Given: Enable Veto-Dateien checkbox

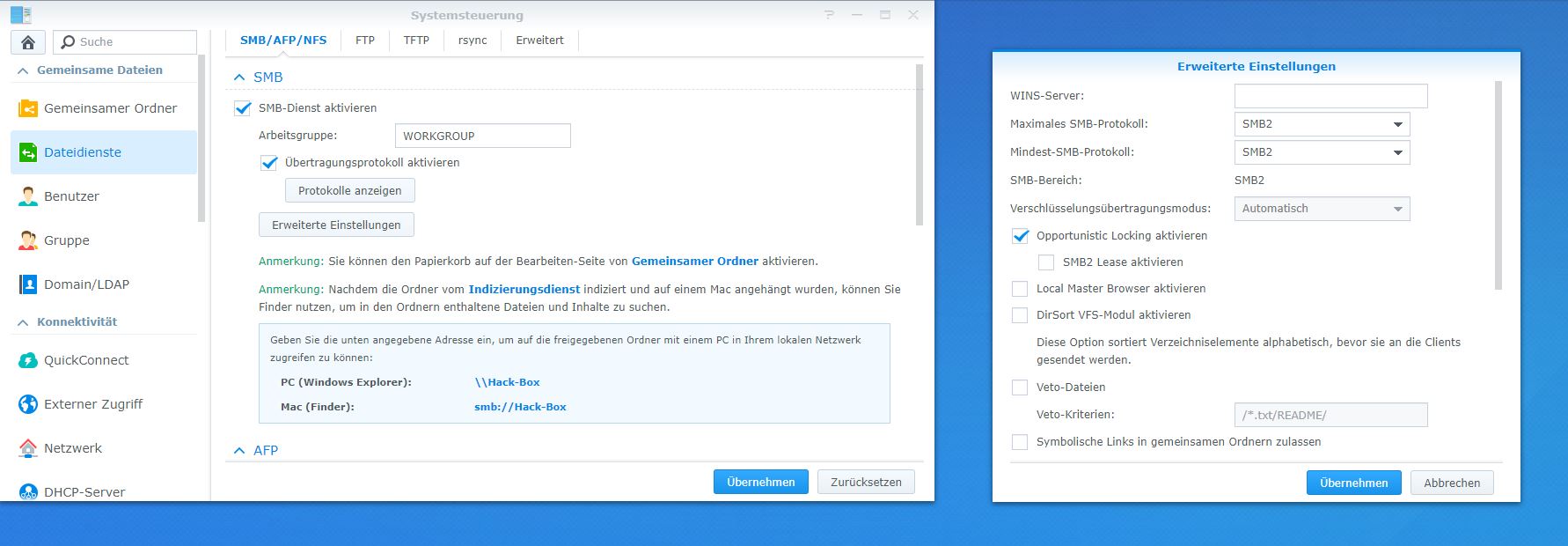Looking at the screenshot, I should (1020, 387).
